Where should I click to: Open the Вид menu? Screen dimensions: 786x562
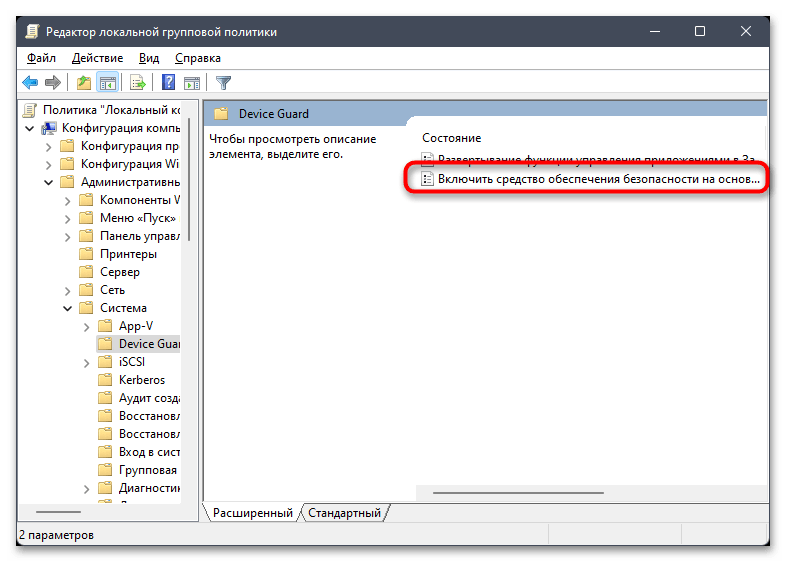point(149,58)
